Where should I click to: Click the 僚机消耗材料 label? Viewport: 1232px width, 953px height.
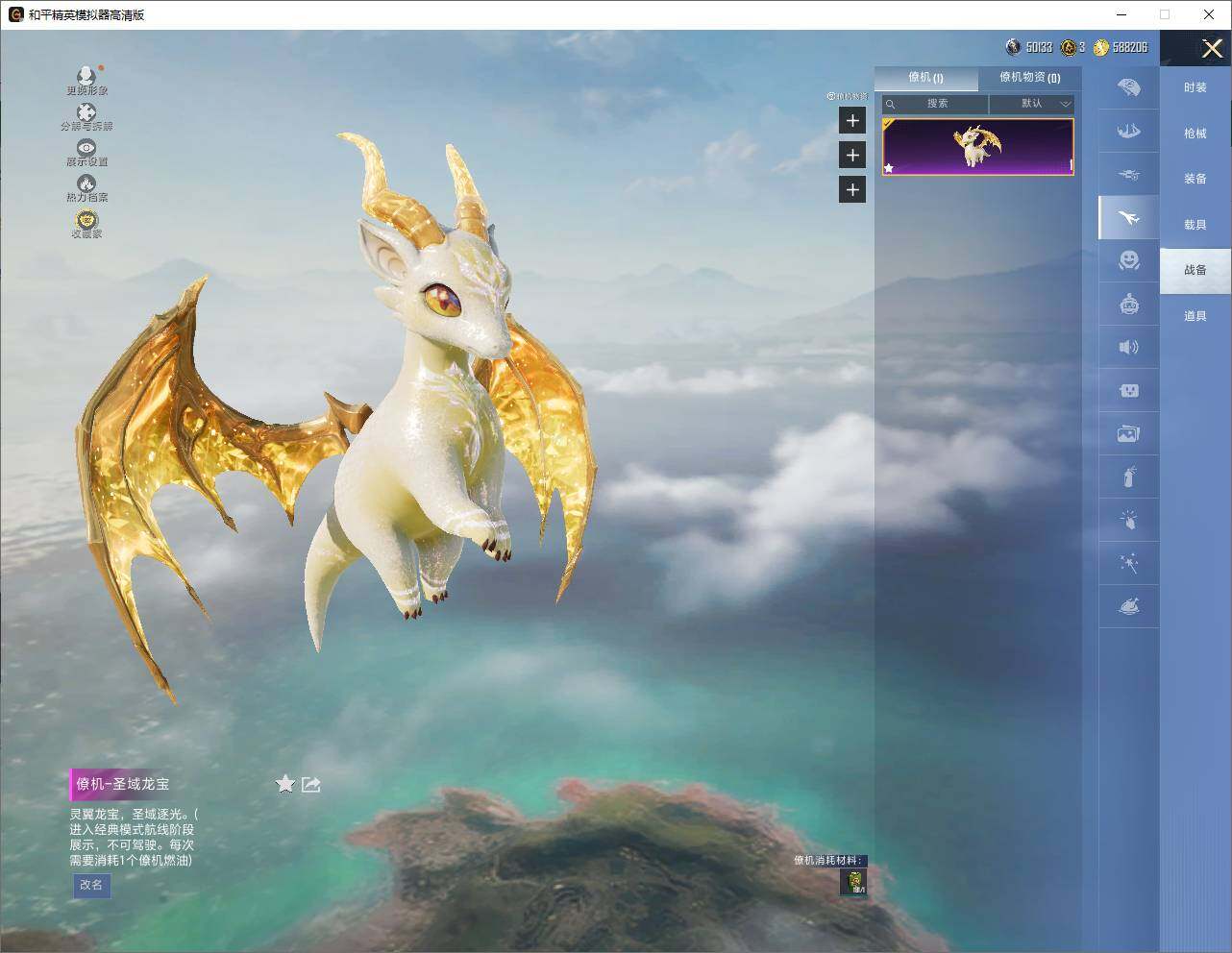coord(828,860)
